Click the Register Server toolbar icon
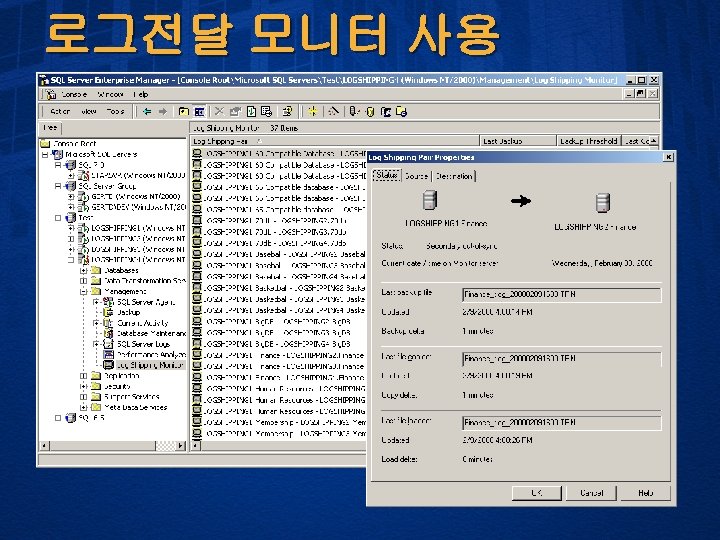 354,111
